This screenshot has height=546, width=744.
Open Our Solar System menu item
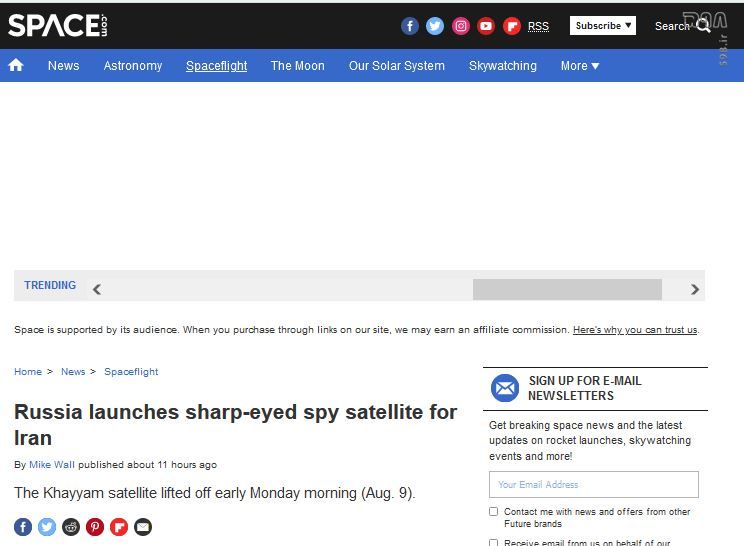(x=397, y=65)
